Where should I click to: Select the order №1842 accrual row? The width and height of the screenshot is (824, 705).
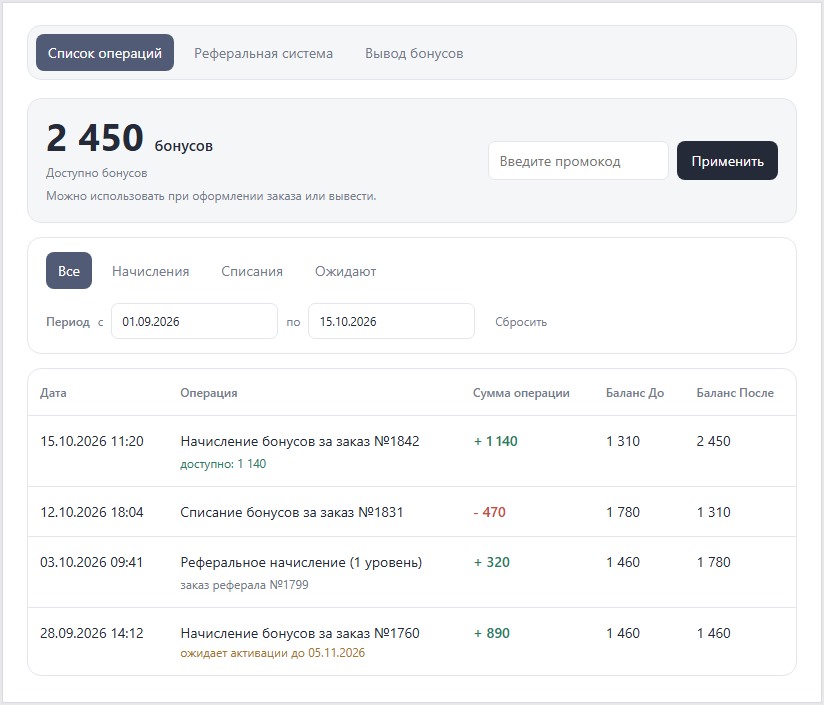[412, 451]
